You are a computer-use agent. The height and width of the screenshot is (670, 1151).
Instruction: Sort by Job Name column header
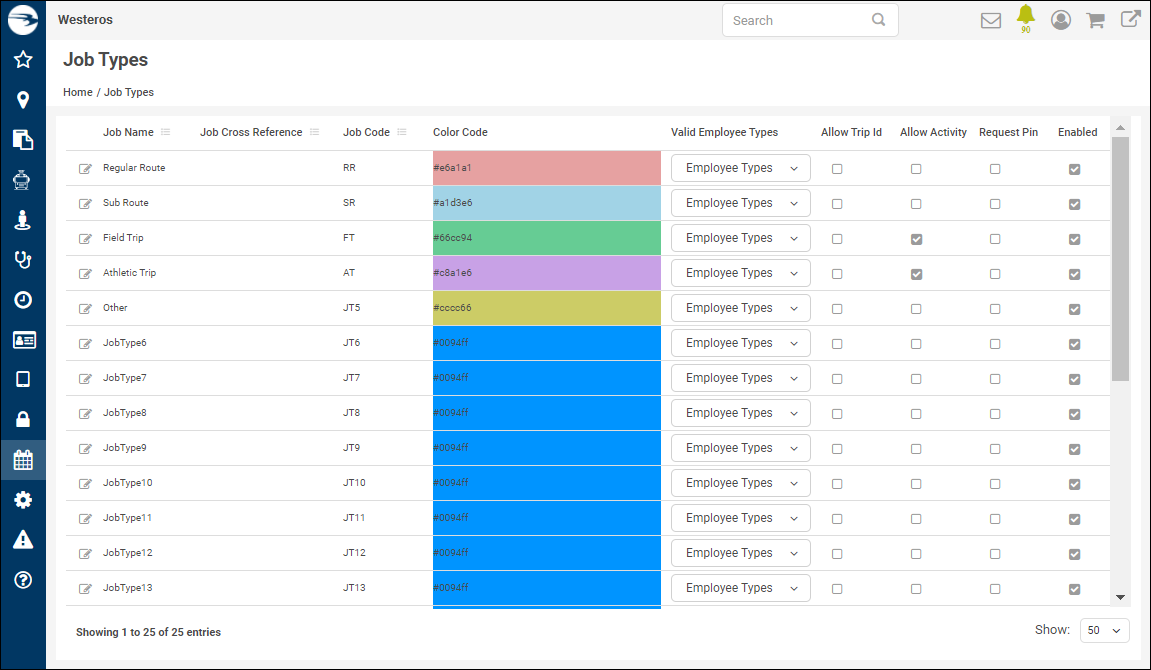click(128, 132)
